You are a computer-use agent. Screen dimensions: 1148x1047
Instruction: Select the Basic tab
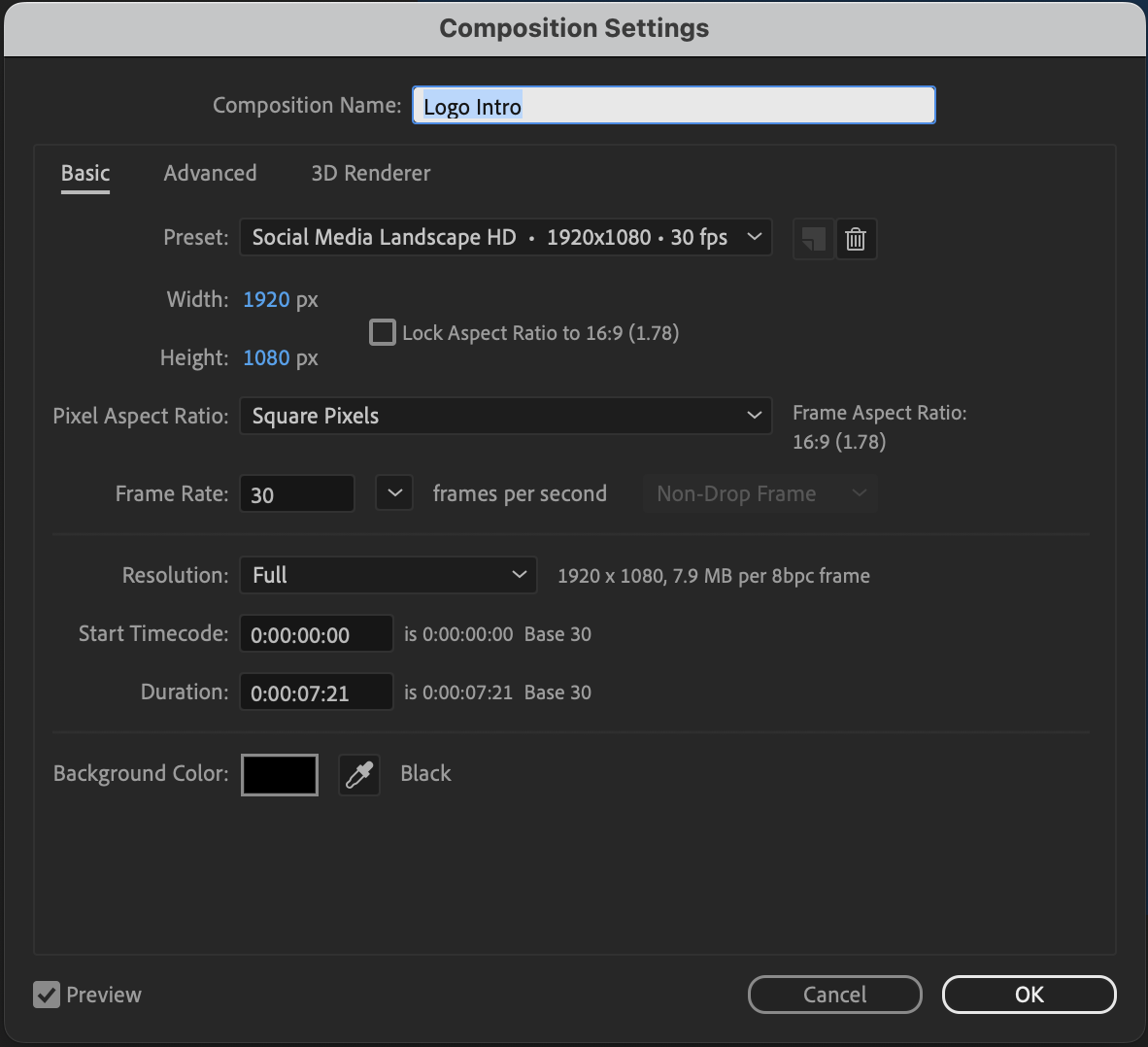tap(85, 173)
